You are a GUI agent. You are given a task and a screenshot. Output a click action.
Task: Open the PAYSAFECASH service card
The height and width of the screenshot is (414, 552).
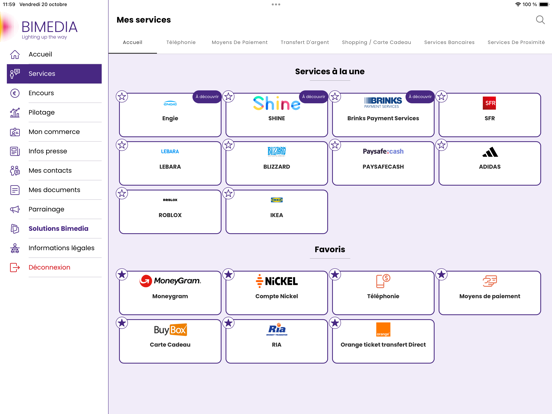click(383, 163)
